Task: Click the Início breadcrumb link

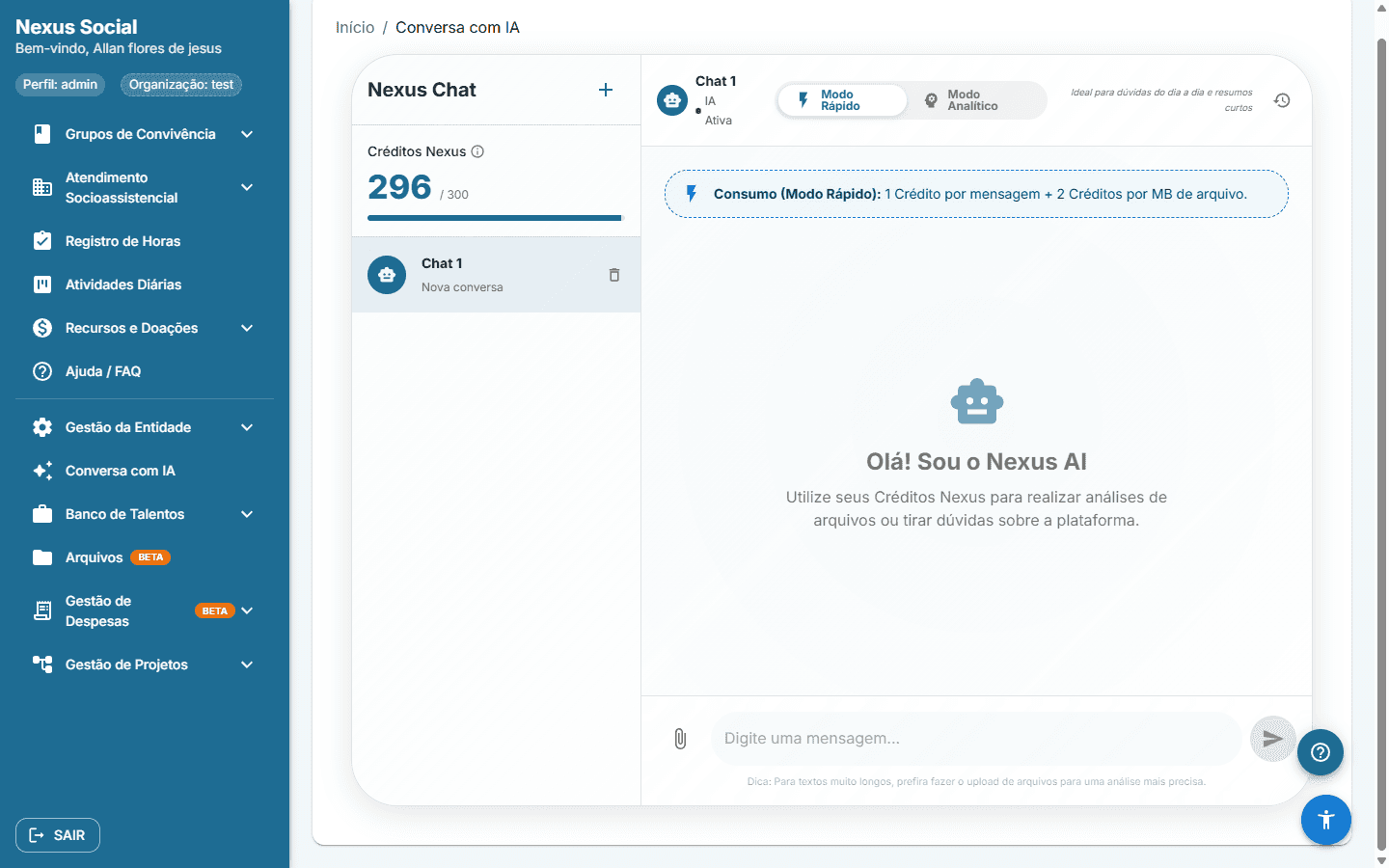Action: [x=355, y=27]
